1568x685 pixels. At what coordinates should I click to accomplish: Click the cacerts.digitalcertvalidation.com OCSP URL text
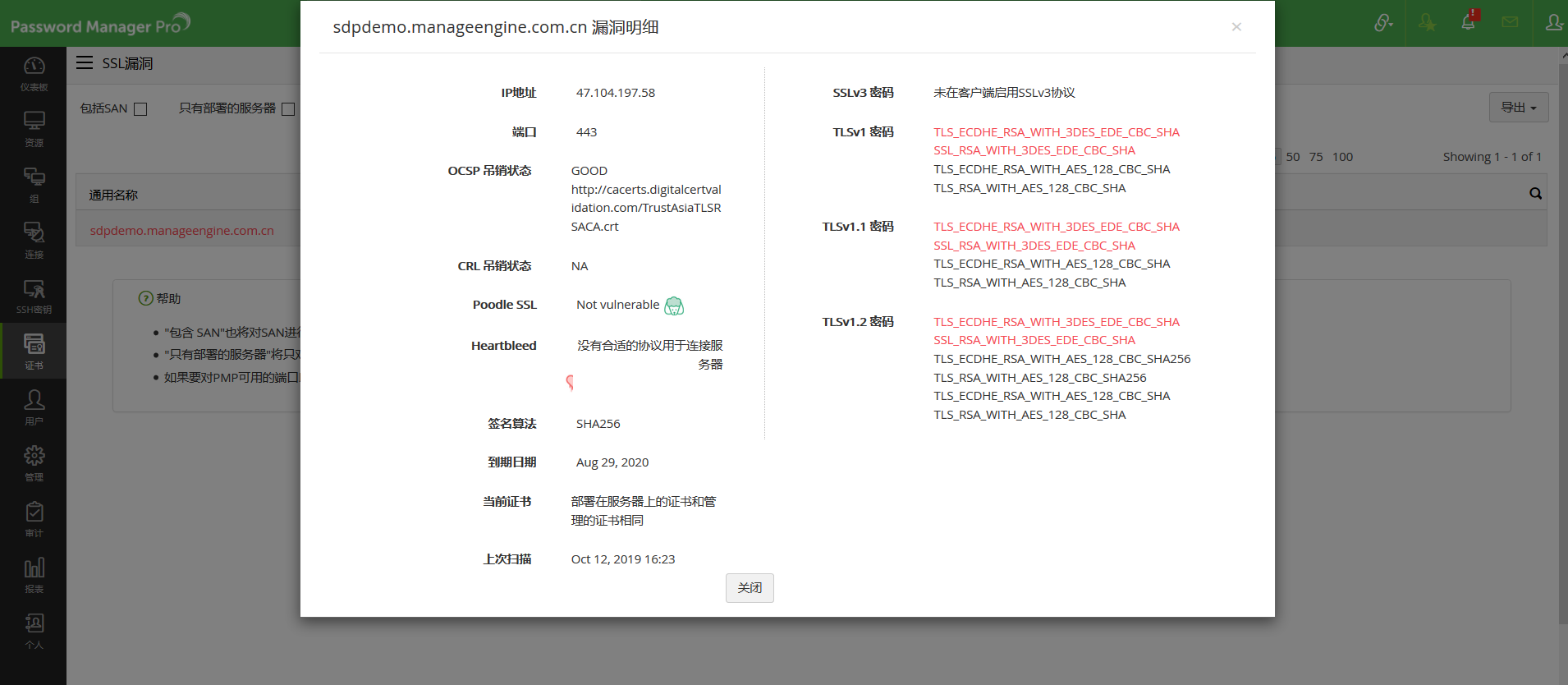pos(646,208)
